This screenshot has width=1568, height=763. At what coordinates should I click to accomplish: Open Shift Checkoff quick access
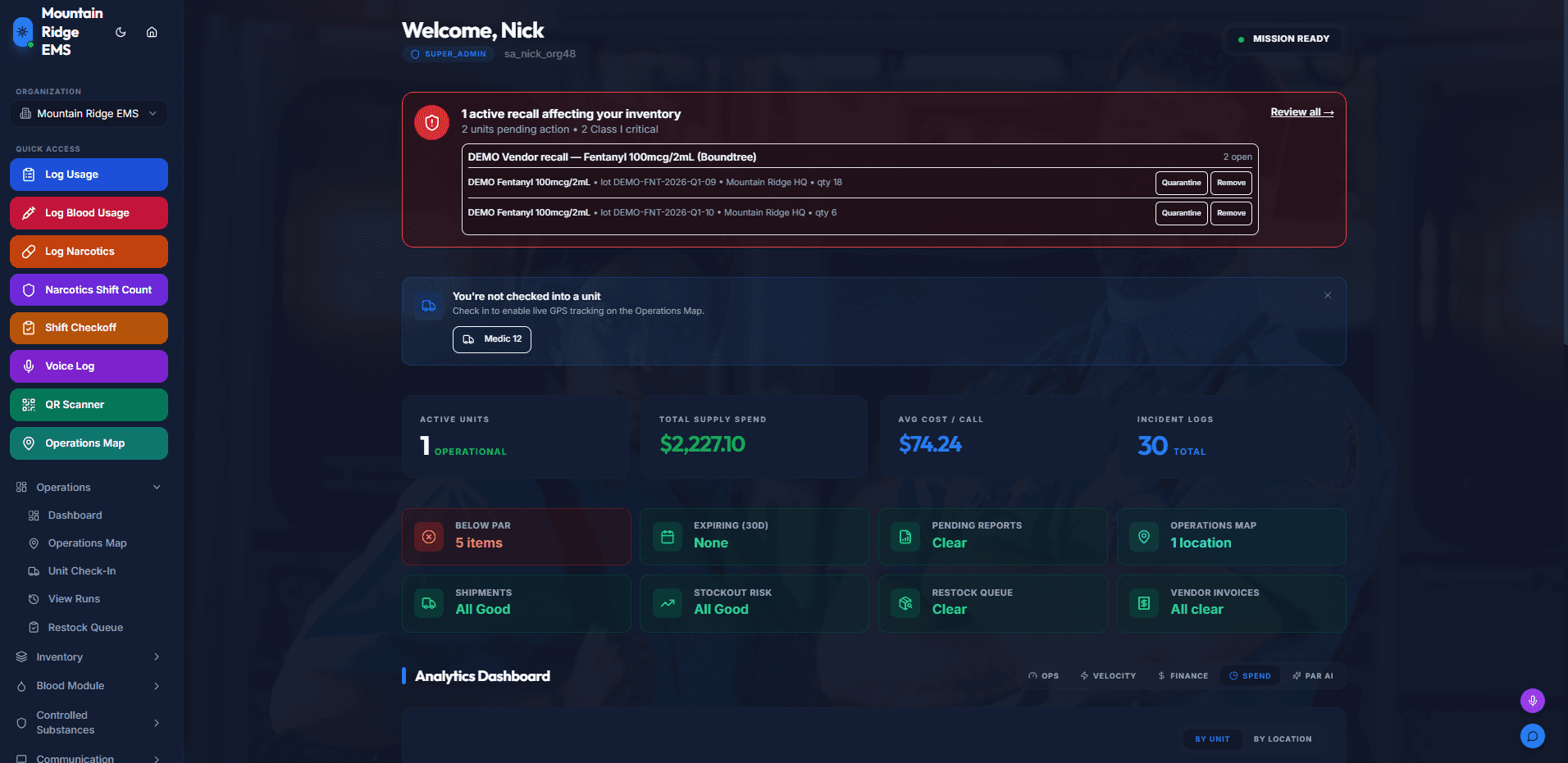[x=89, y=328]
